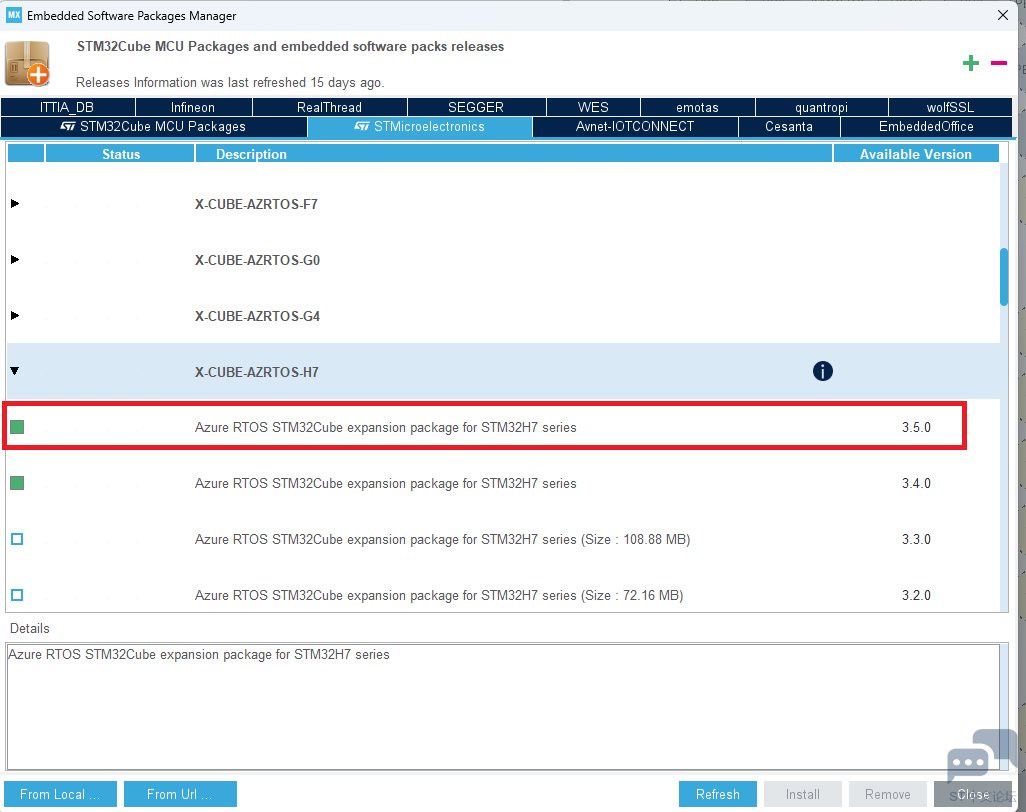The width and height of the screenshot is (1026, 812).
Task: Select the emotas tab
Action: click(697, 107)
